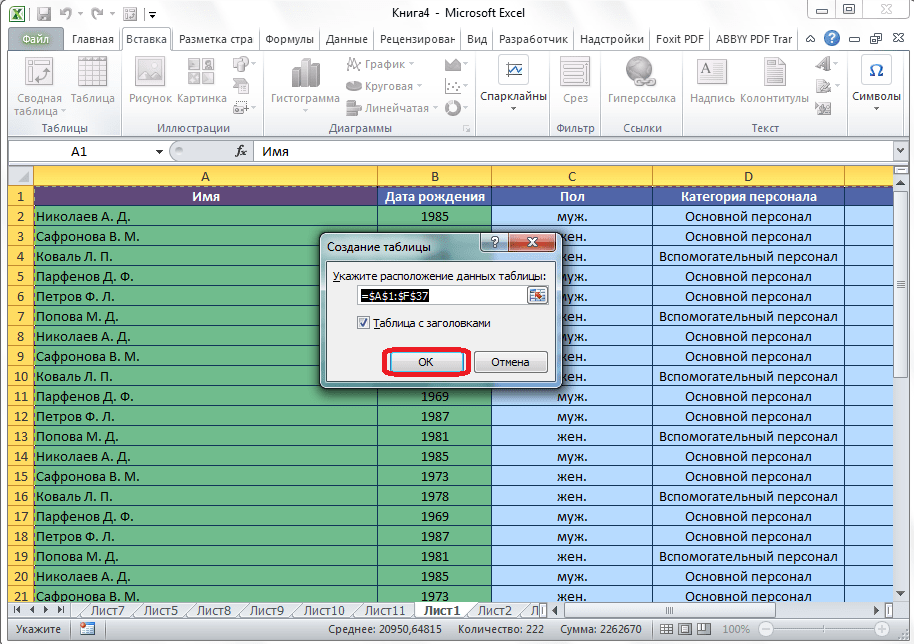Click the table data range input field

(441, 295)
